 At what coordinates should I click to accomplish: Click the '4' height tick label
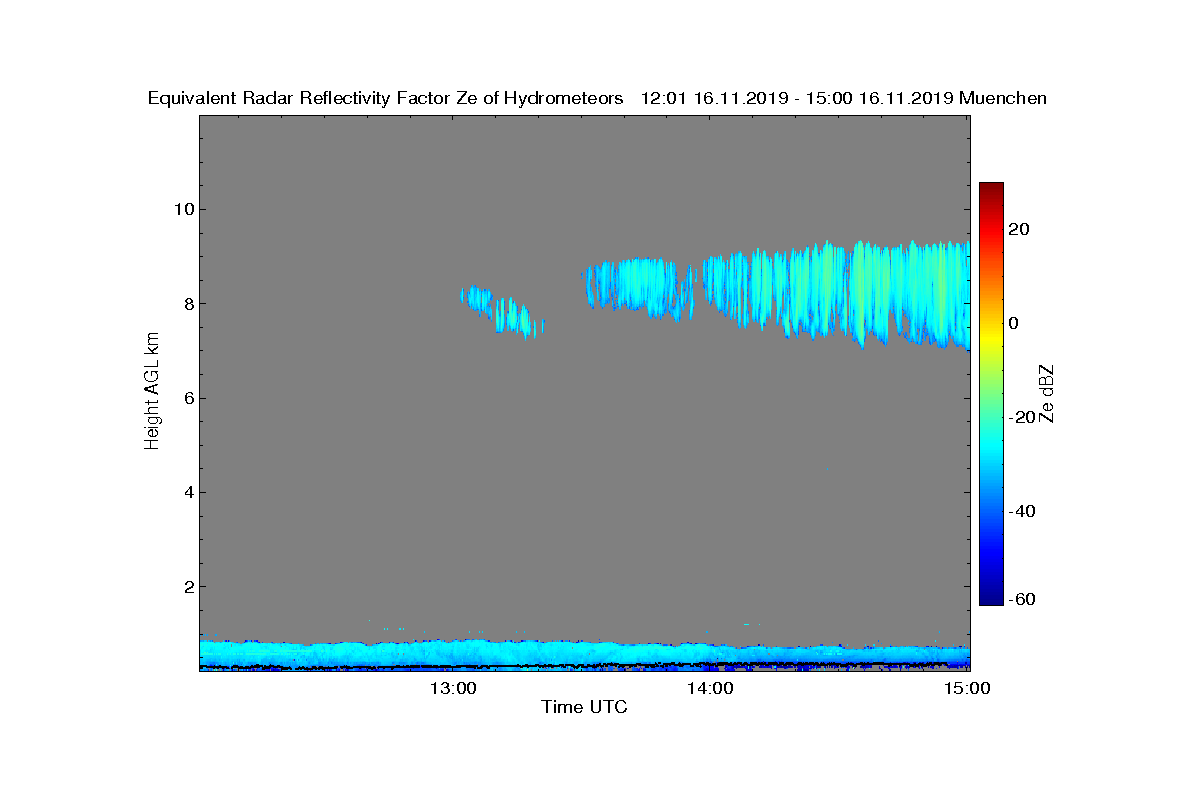pyautogui.click(x=187, y=492)
